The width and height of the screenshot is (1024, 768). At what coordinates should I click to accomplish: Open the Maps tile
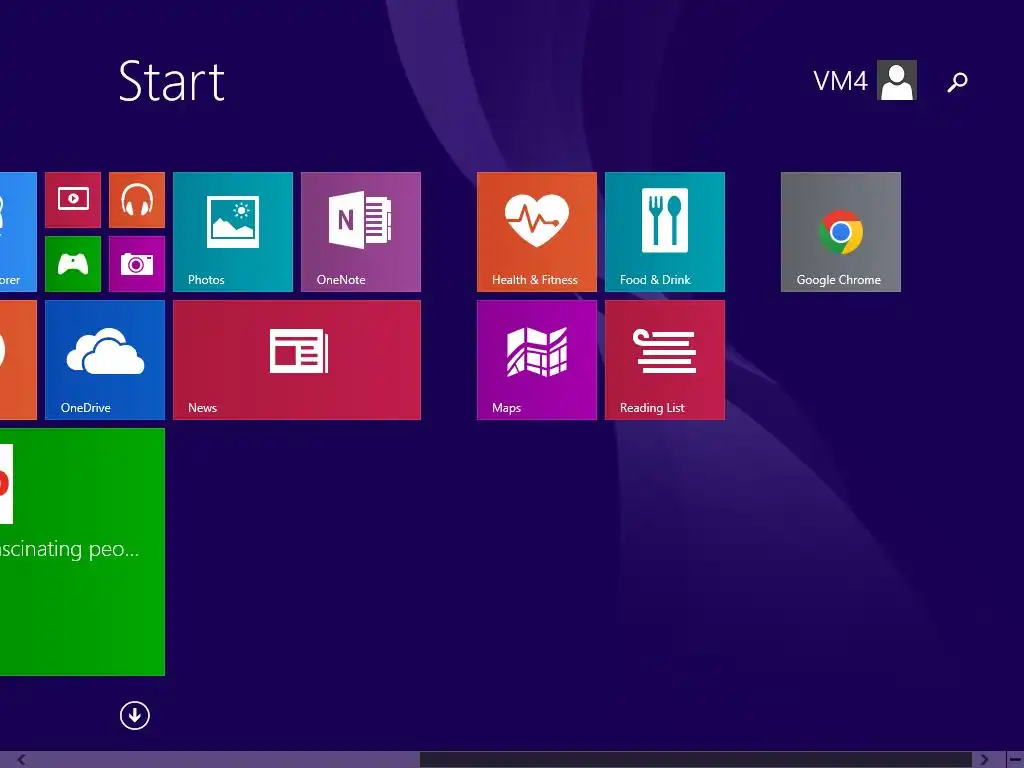[537, 360]
